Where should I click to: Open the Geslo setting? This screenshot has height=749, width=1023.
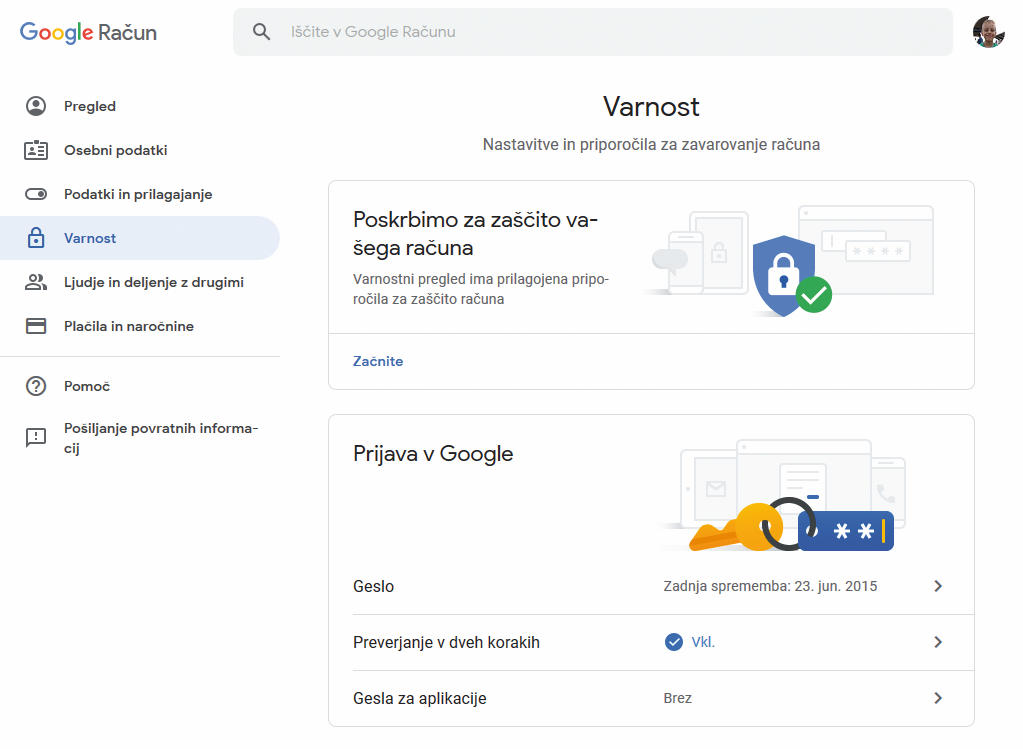651,586
